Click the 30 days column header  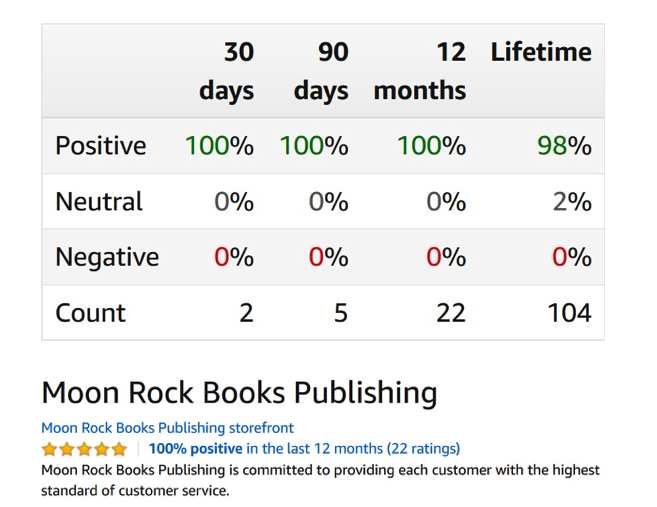point(226,71)
